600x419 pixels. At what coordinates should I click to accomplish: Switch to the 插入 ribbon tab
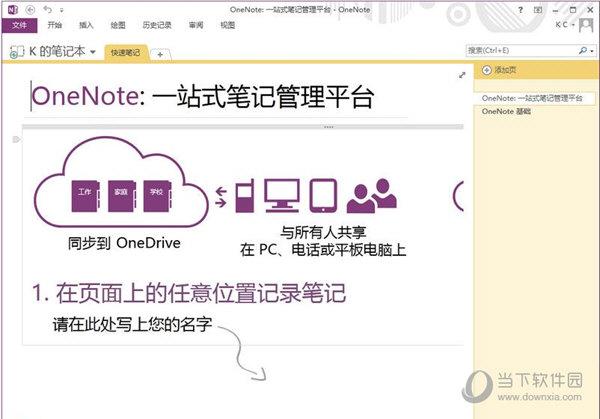tap(86, 25)
